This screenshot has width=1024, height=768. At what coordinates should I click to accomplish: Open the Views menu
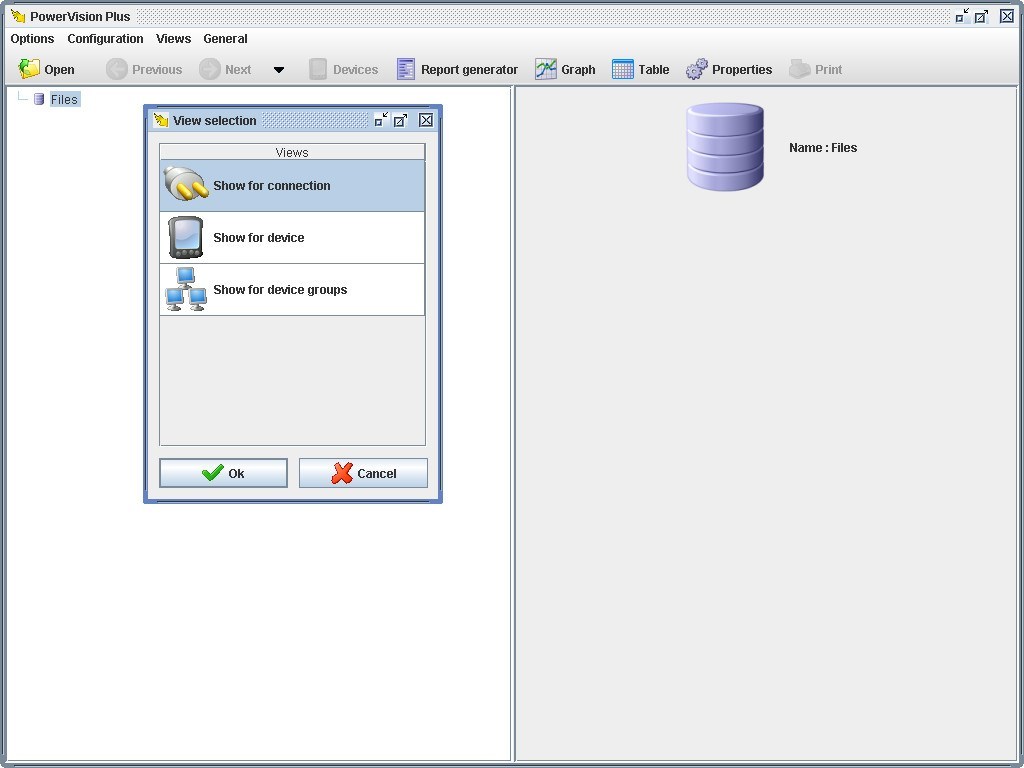174,39
